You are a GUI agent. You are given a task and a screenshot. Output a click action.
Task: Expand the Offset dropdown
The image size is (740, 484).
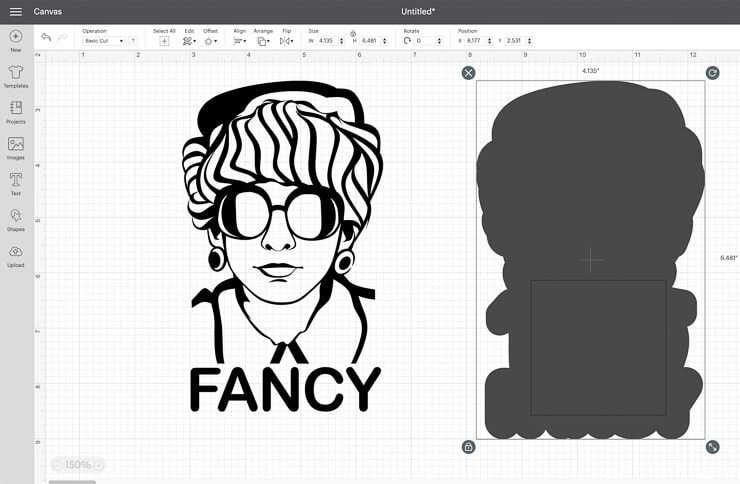[211, 41]
